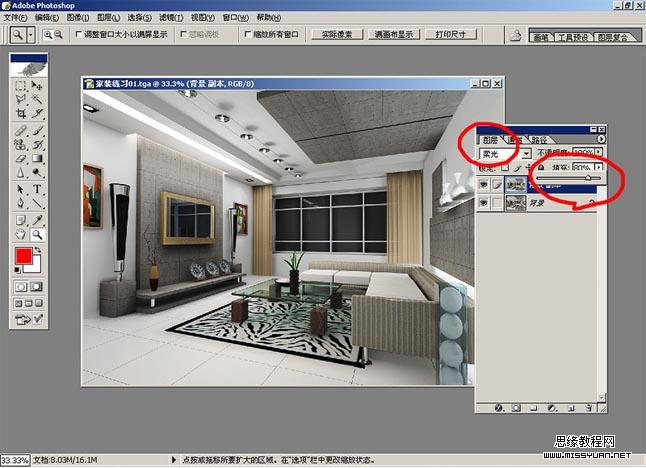
Task: Create a new layer set
Action: click(534, 408)
